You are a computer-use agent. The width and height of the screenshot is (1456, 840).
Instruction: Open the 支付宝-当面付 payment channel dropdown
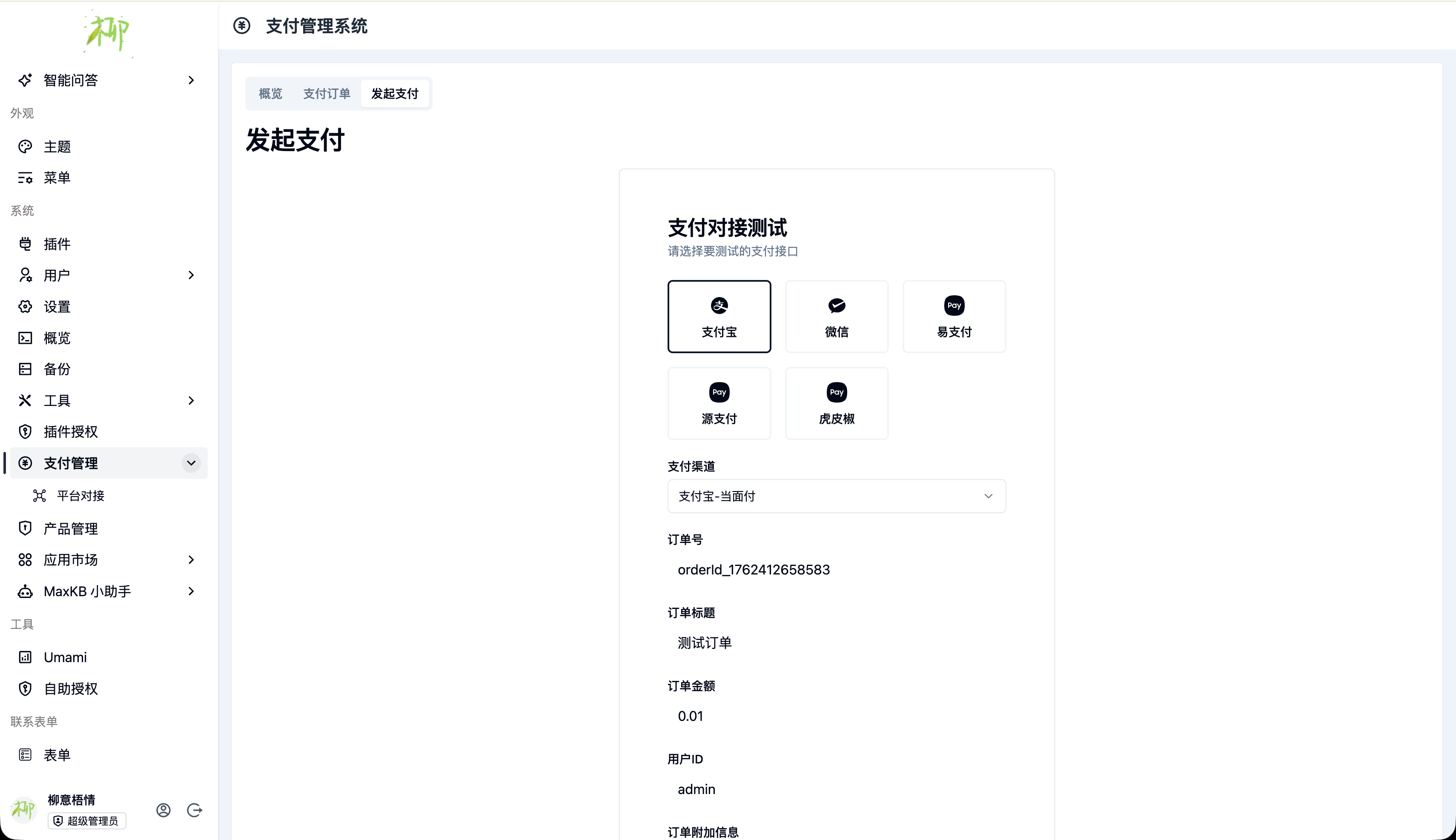point(836,496)
